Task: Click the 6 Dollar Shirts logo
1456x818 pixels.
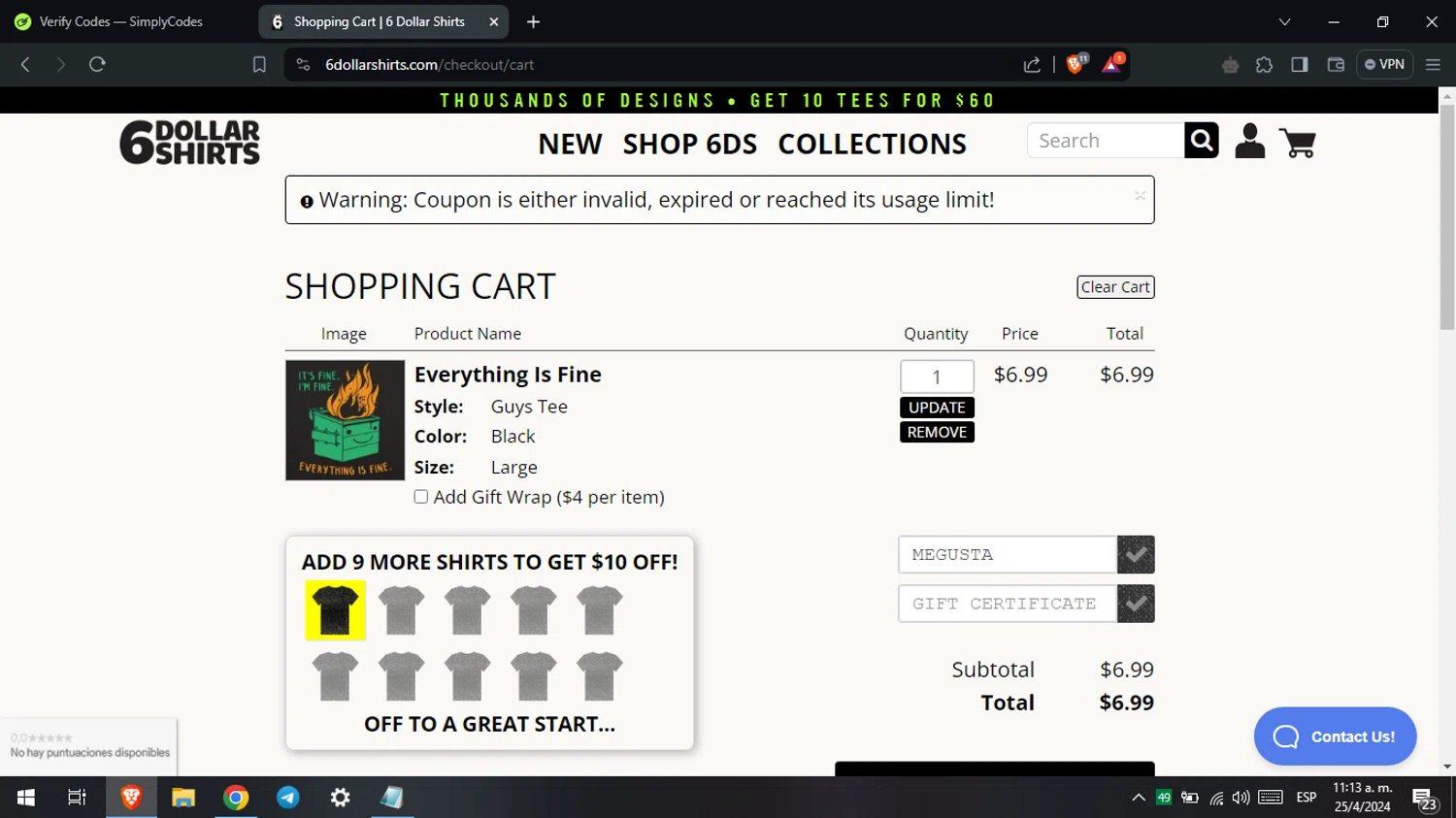Action: pos(190,143)
